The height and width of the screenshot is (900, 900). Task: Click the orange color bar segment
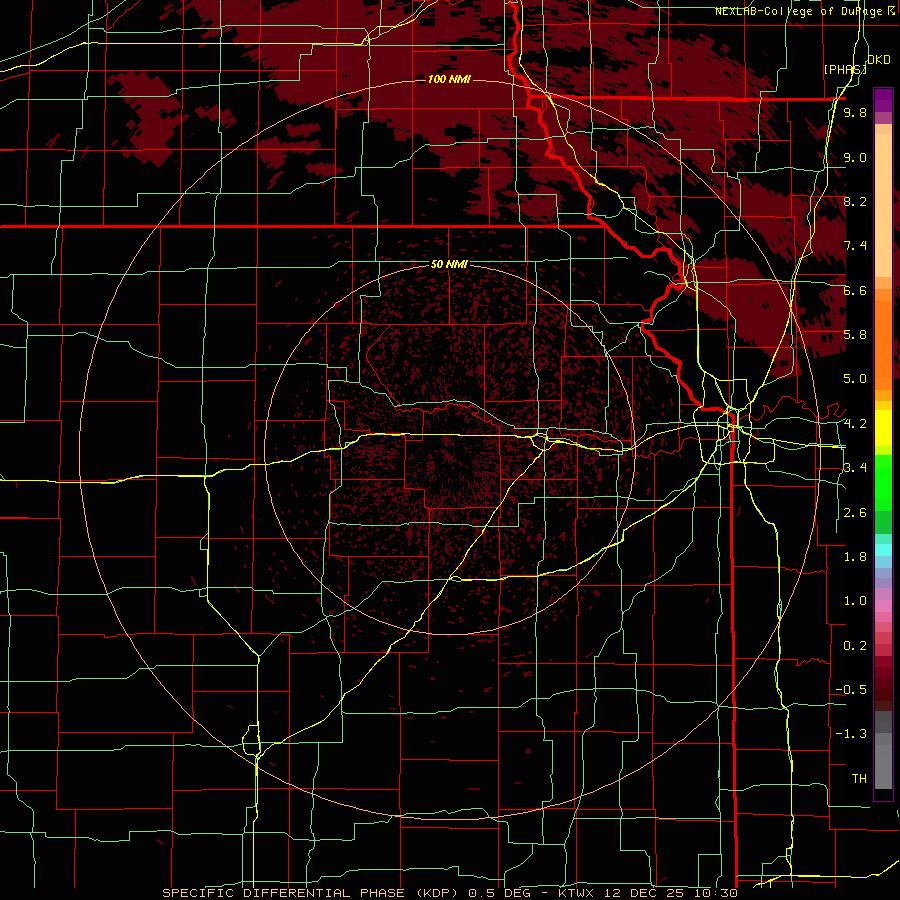click(883, 345)
